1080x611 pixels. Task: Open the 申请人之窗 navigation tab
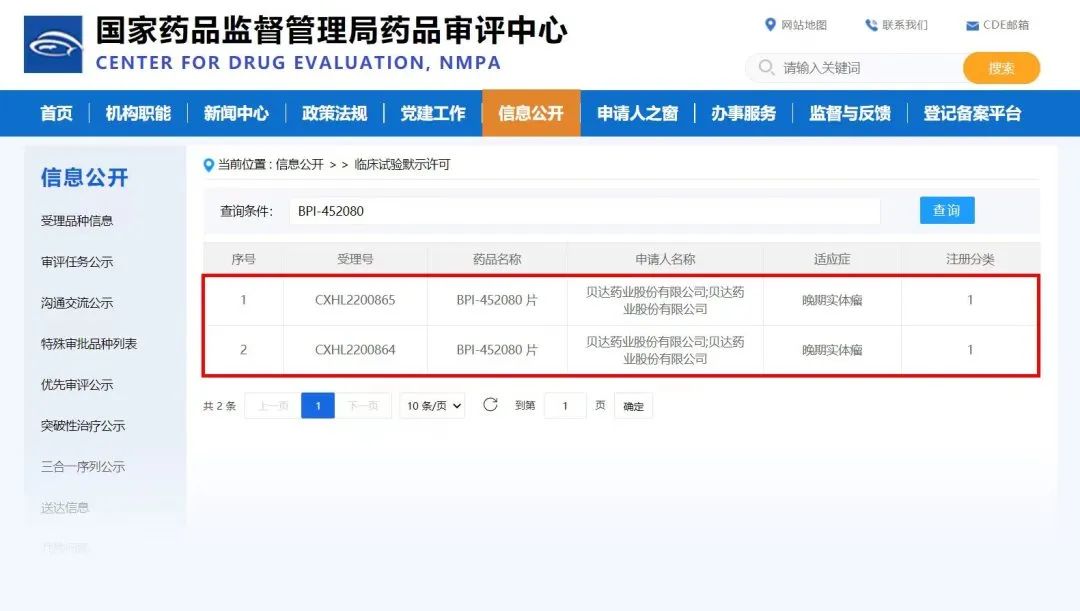pos(637,113)
